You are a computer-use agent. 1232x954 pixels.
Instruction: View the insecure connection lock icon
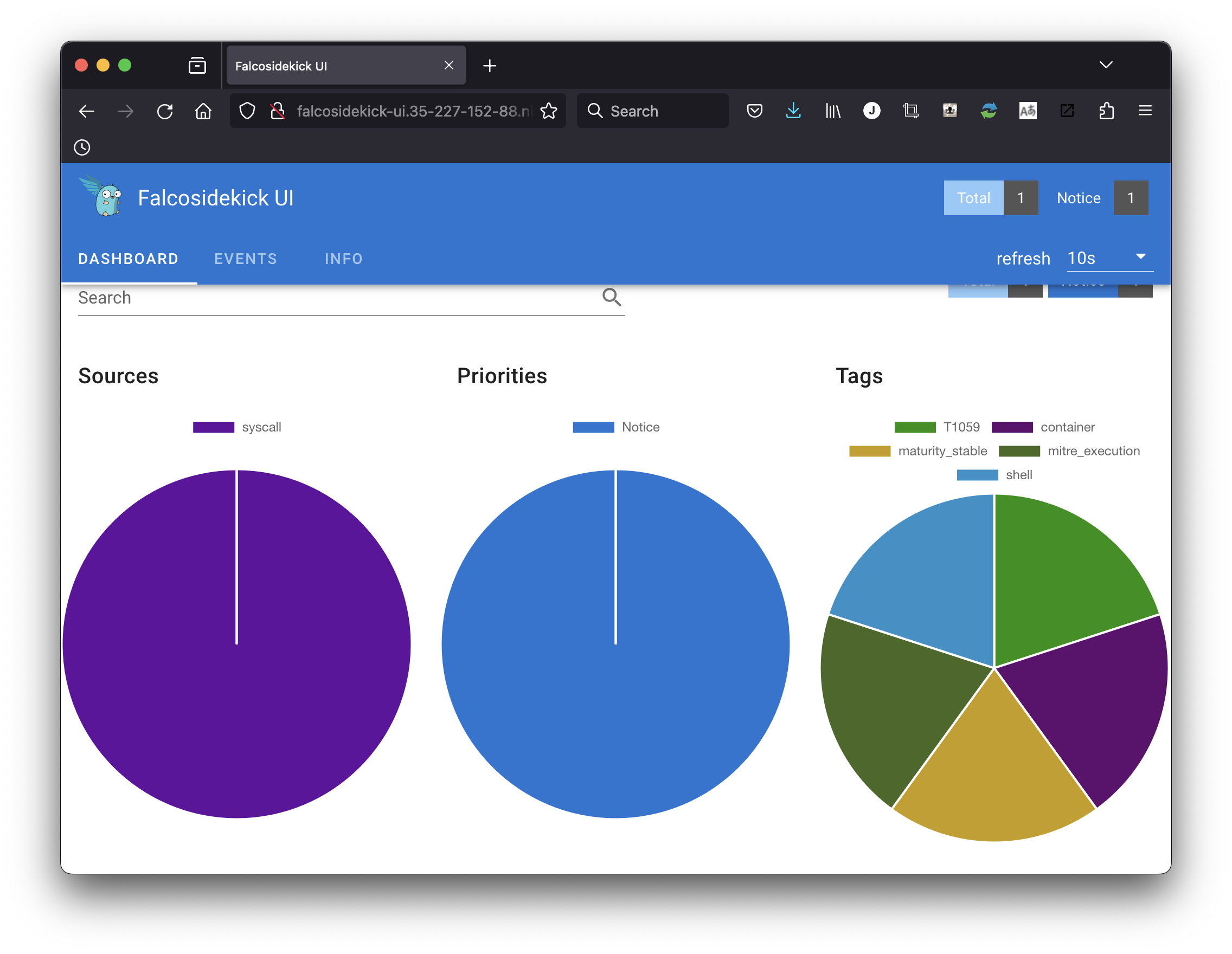coord(277,111)
